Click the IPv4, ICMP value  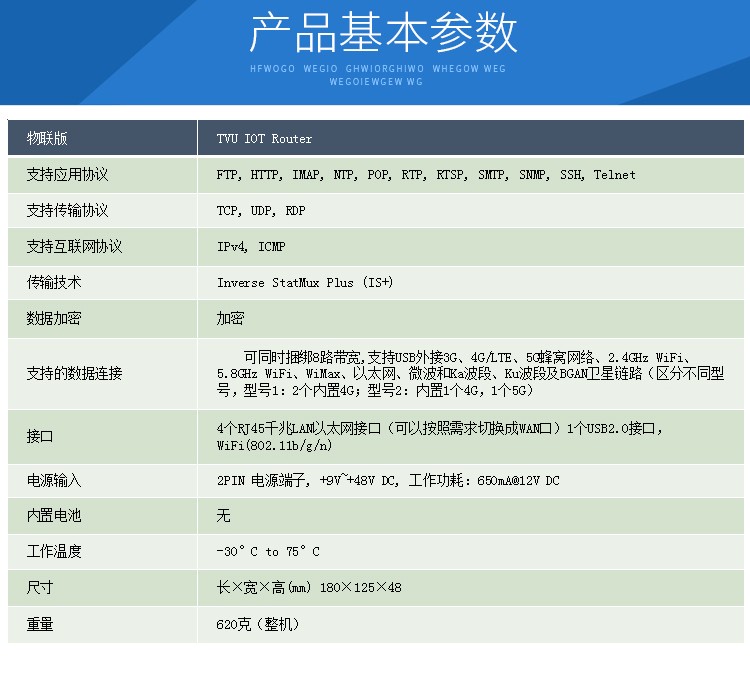click(x=250, y=247)
